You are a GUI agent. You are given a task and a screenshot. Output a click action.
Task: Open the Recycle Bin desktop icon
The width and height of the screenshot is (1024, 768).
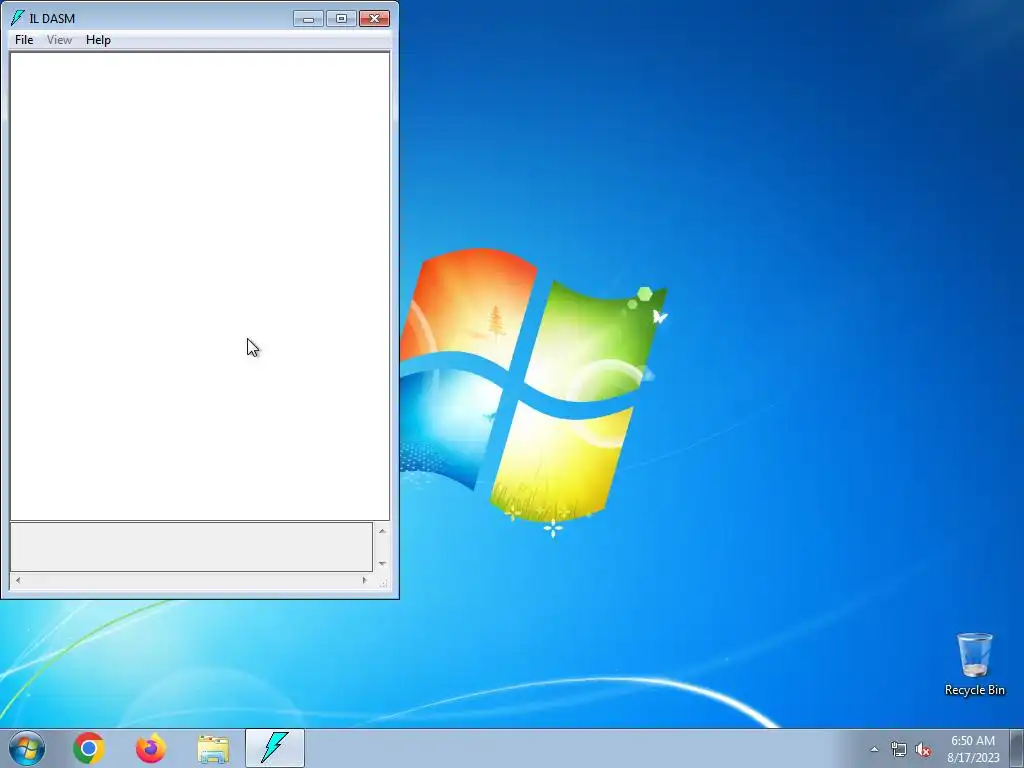[974, 664]
